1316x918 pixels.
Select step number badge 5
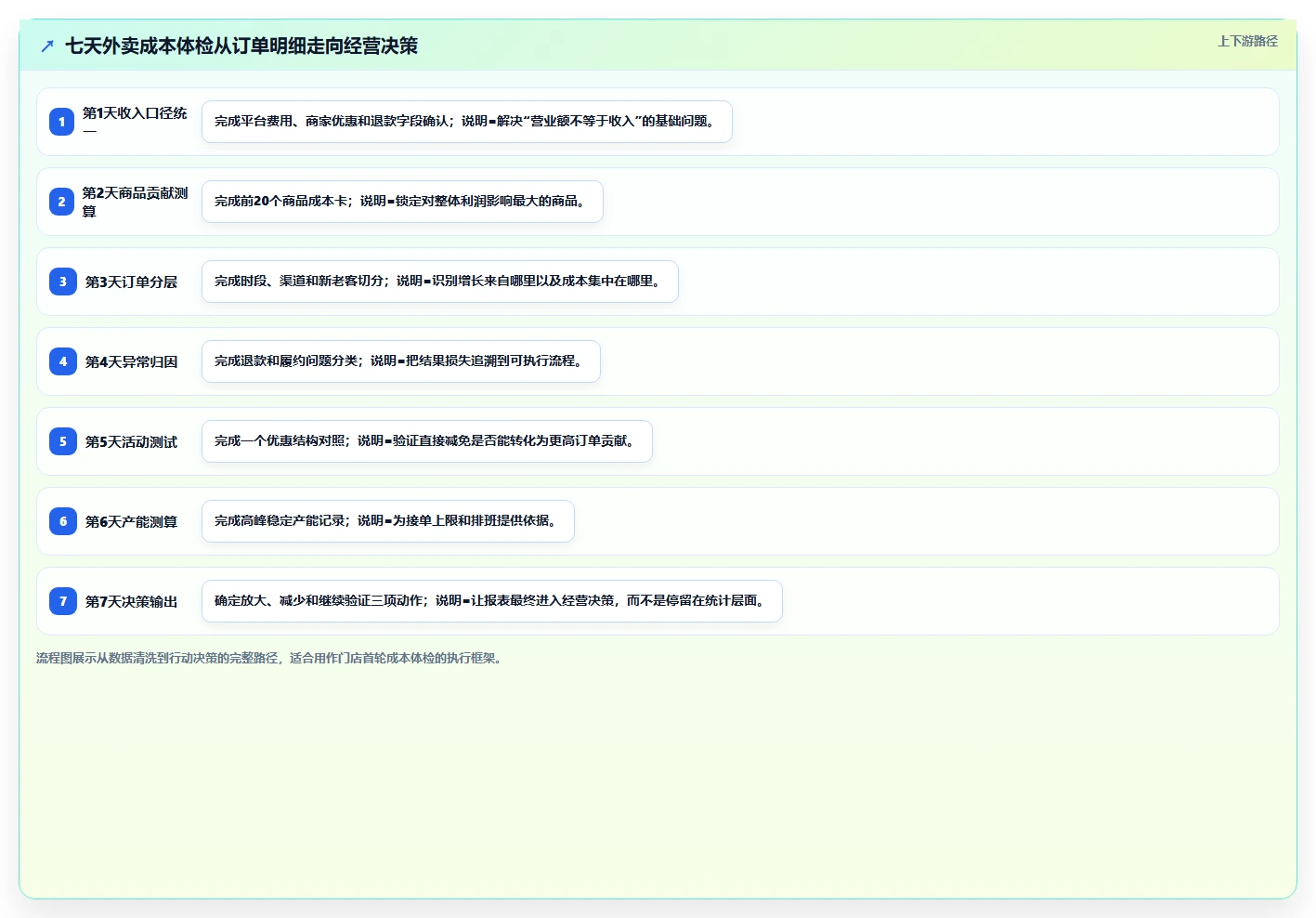(x=62, y=441)
